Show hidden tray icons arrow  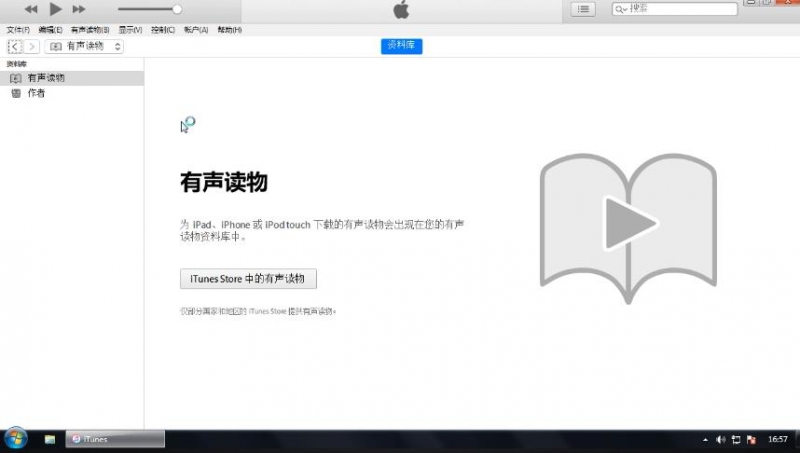tap(705, 439)
